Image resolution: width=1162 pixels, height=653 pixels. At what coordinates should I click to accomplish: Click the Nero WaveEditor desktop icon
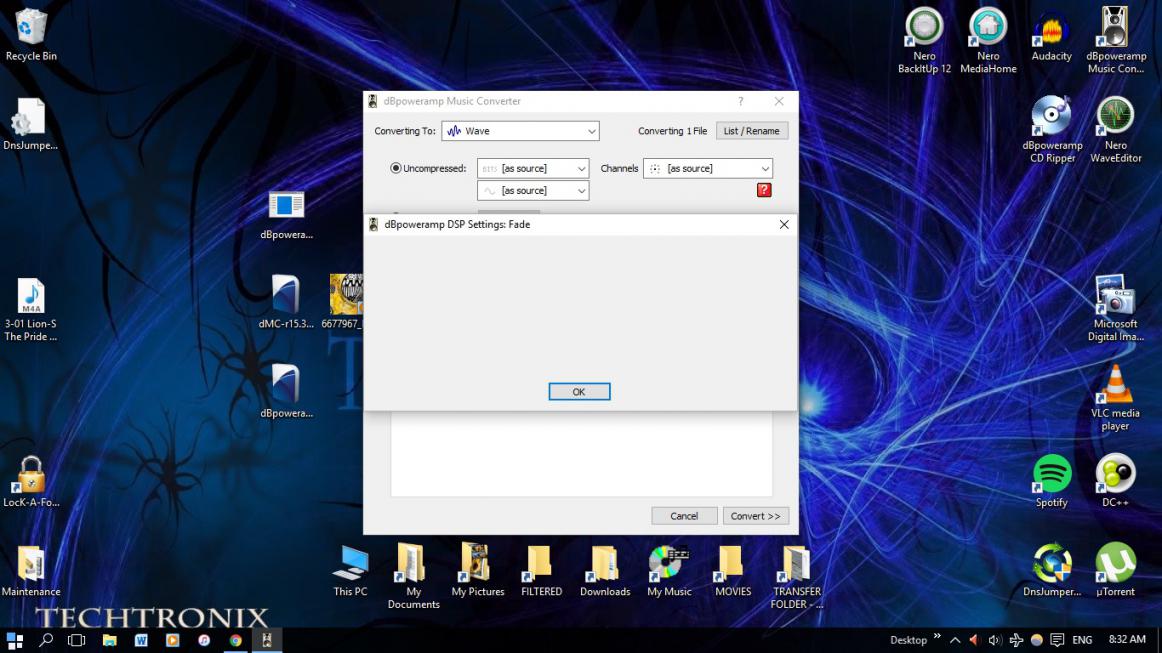tap(1115, 117)
